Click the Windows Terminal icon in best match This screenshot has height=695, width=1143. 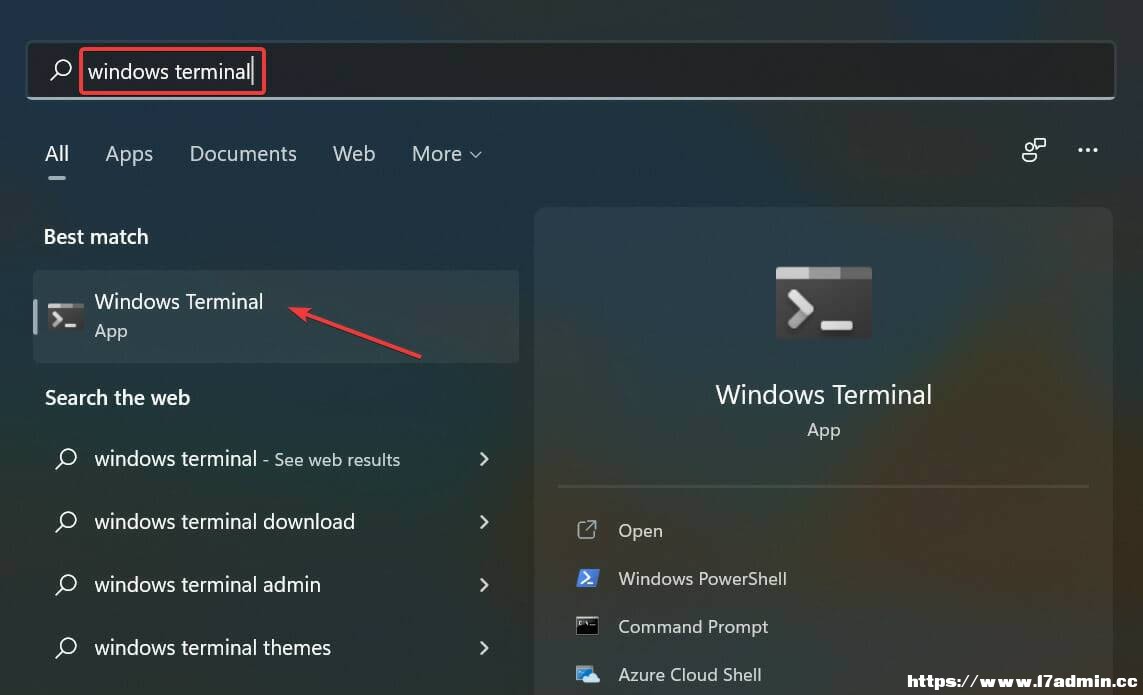pyautogui.click(x=65, y=317)
